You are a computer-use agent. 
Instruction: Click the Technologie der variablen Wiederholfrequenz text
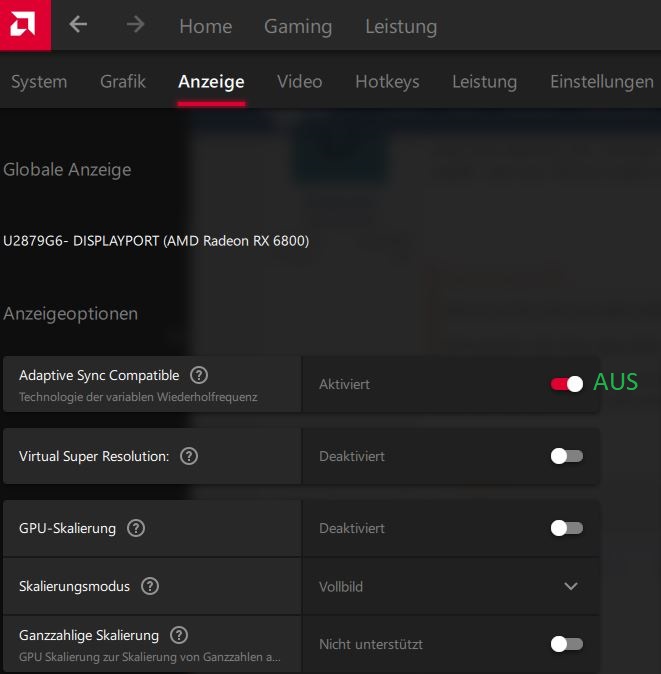[138, 397]
